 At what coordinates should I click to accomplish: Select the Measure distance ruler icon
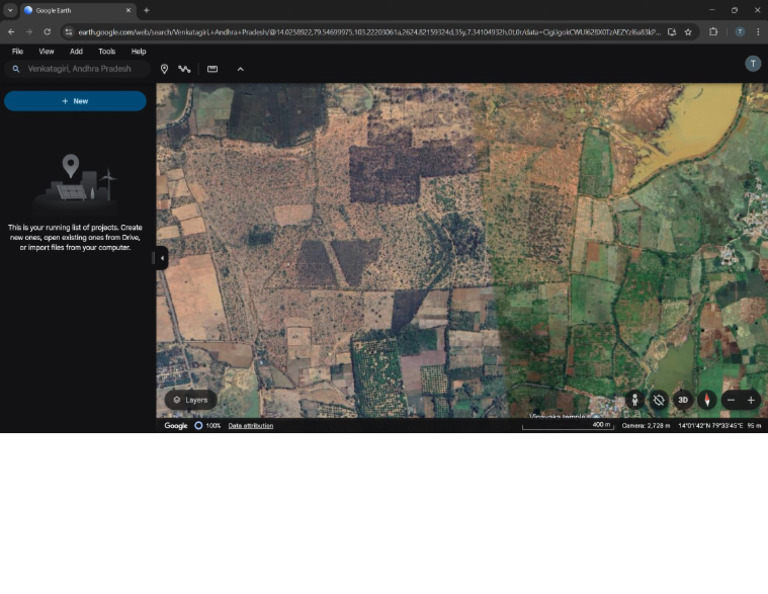click(x=212, y=69)
